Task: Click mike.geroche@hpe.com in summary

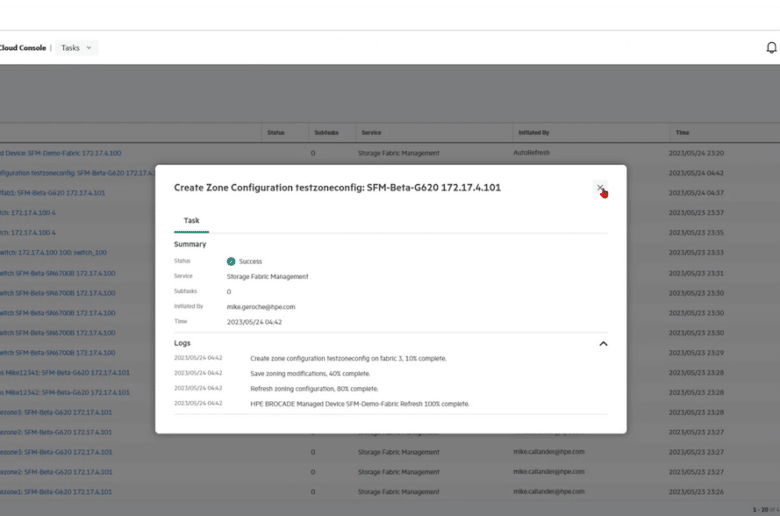Action: pos(261,307)
